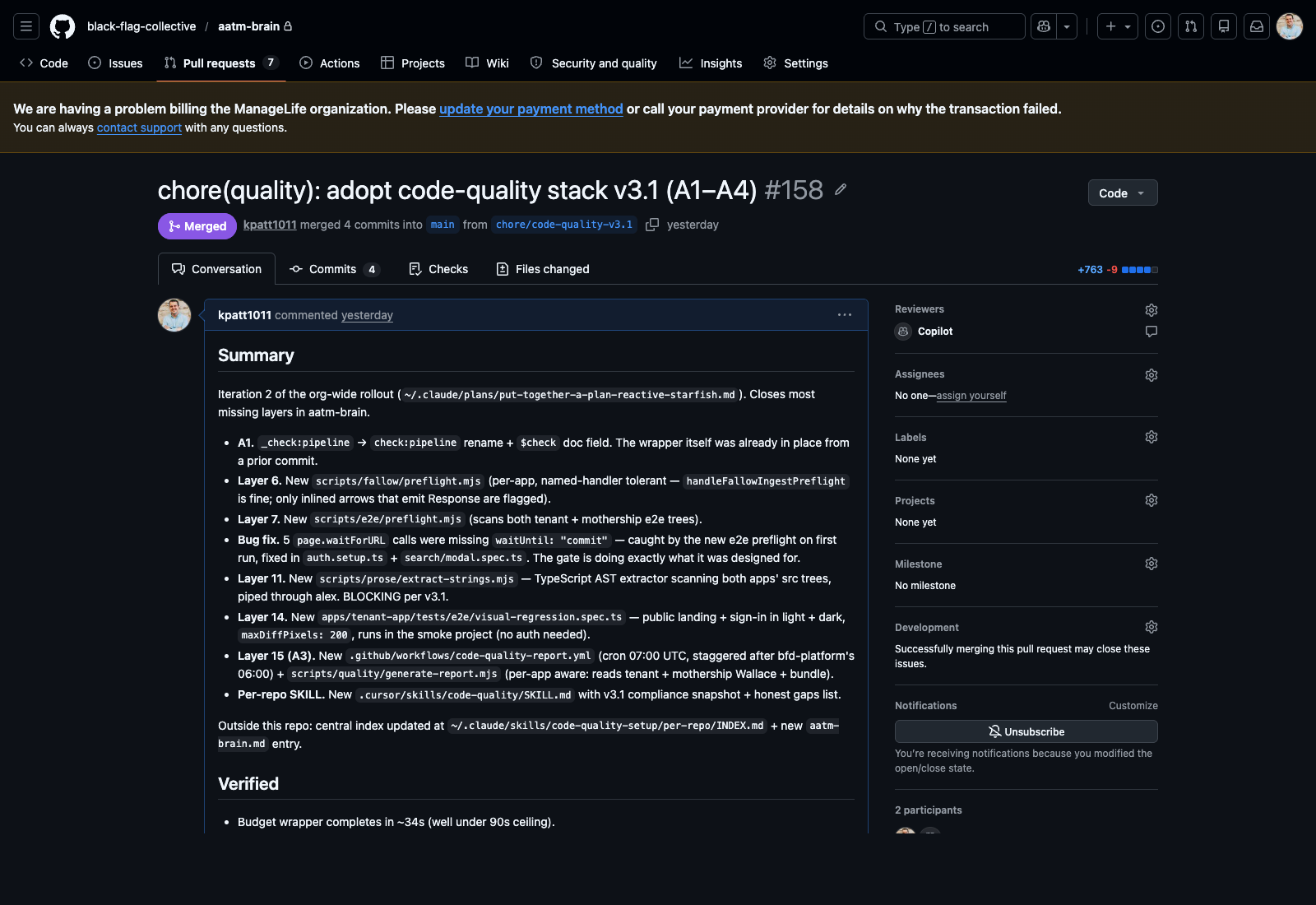
Task: Open Copilot chat from the top bar
Action: click(1043, 26)
